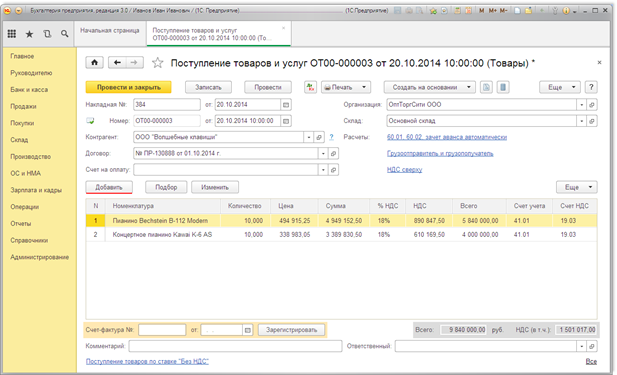
Task: Click the Добавить button
Action: 109,187
